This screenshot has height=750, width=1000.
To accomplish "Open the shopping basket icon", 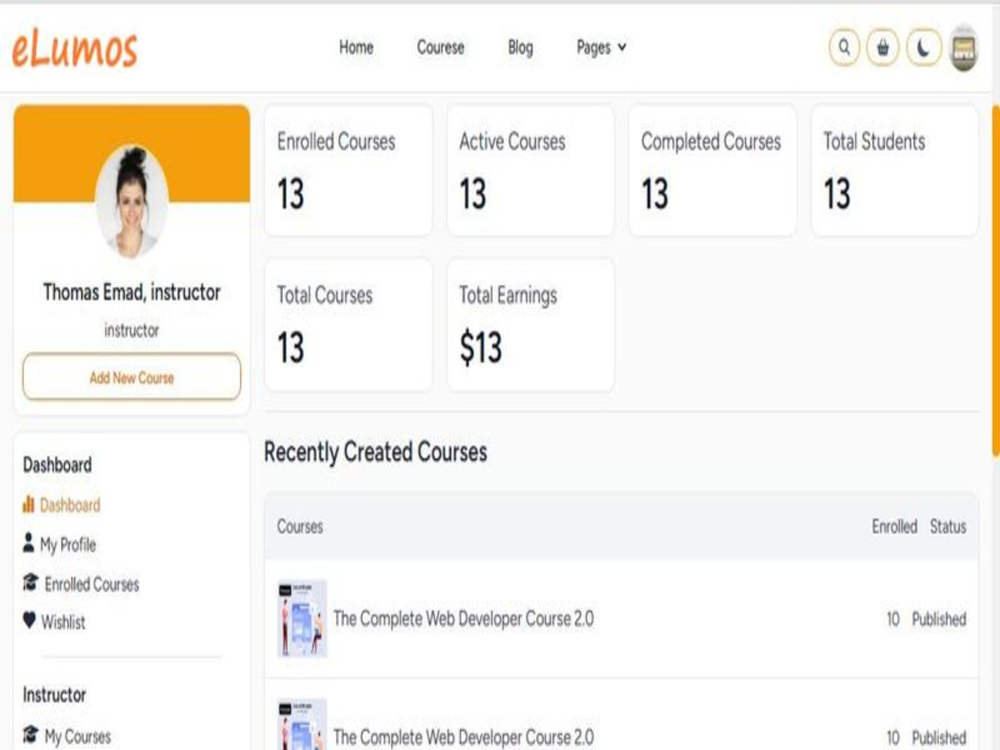I will (x=883, y=47).
